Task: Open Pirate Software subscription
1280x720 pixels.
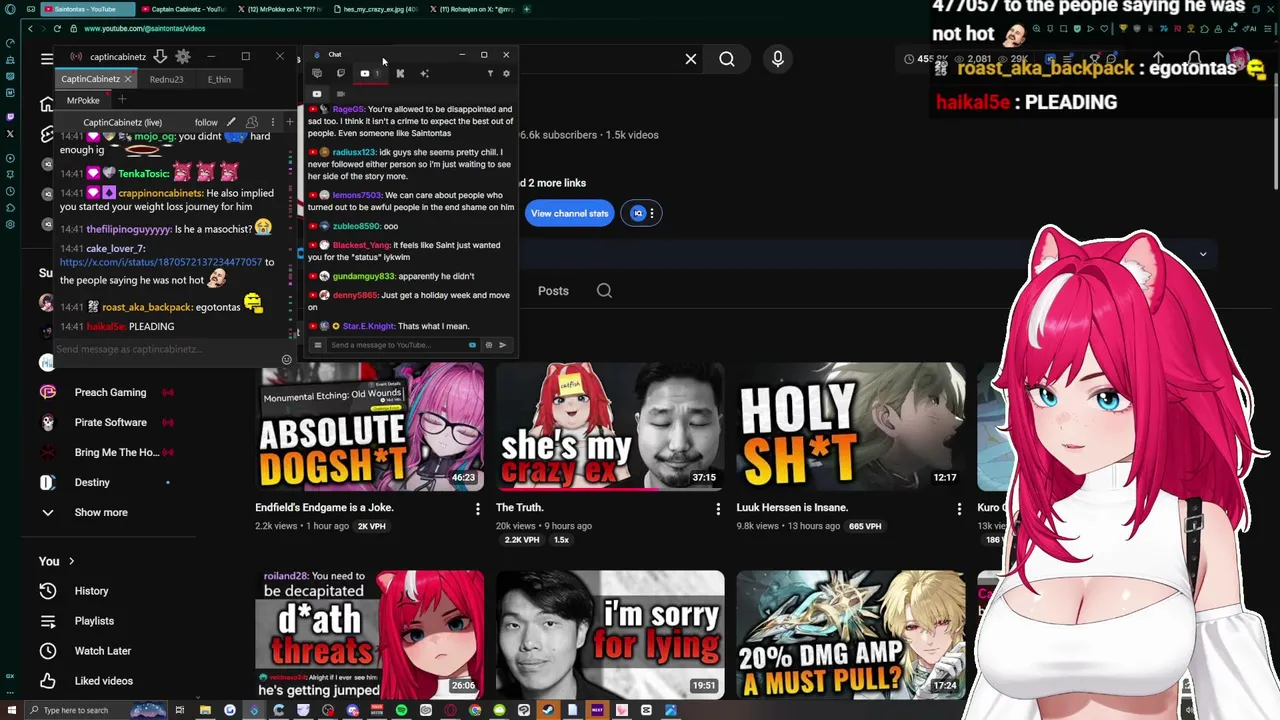Action: tap(110, 422)
